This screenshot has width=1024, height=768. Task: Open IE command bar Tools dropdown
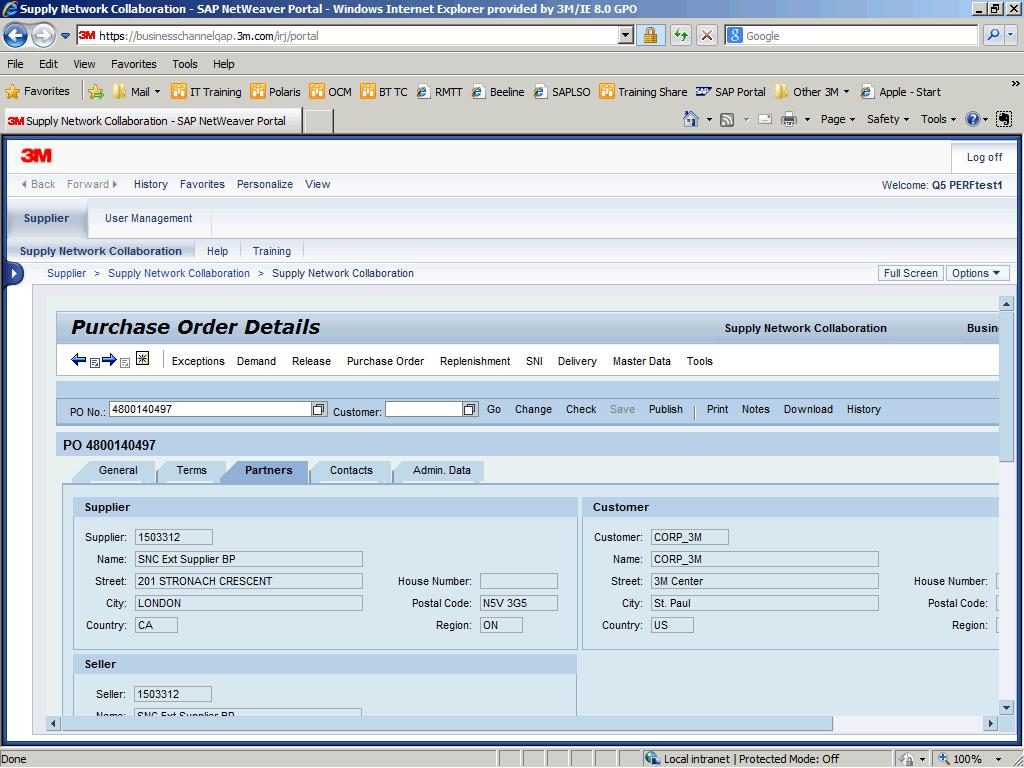(938, 119)
